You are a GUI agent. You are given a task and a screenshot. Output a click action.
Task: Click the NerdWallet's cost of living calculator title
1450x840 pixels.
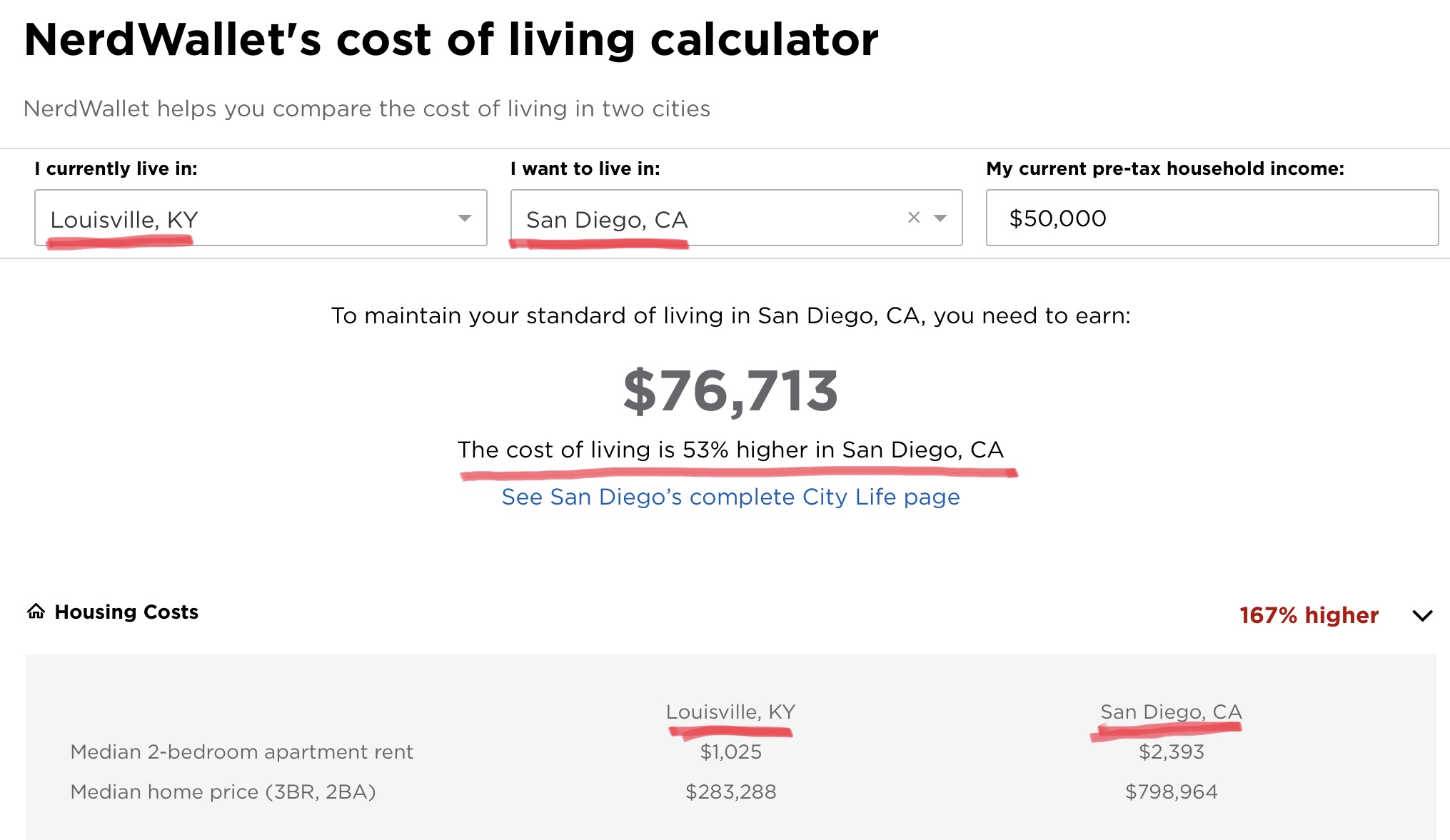451,39
